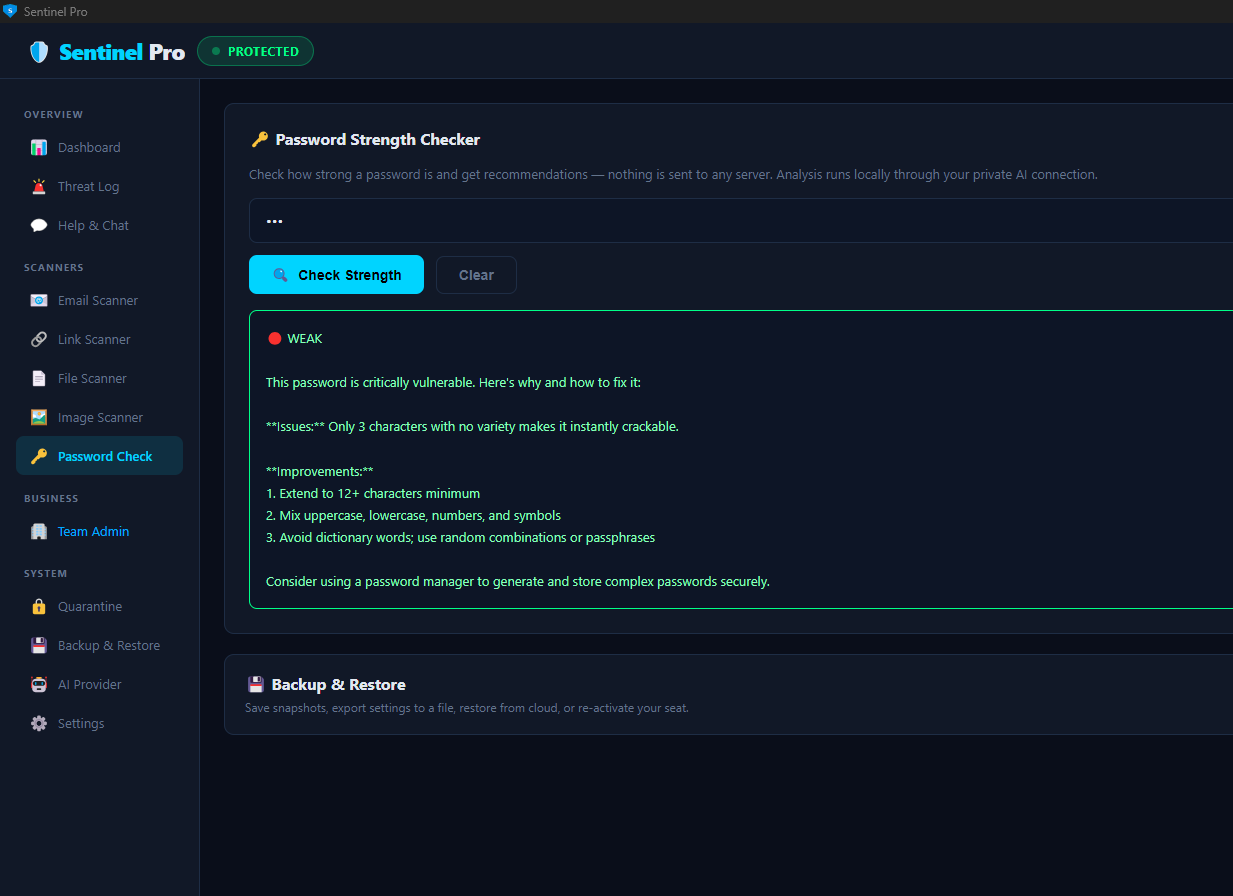Image resolution: width=1233 pixels, height=896 pixels.
Task: Click the SCANNERS section label
Action: click(54, 268)
